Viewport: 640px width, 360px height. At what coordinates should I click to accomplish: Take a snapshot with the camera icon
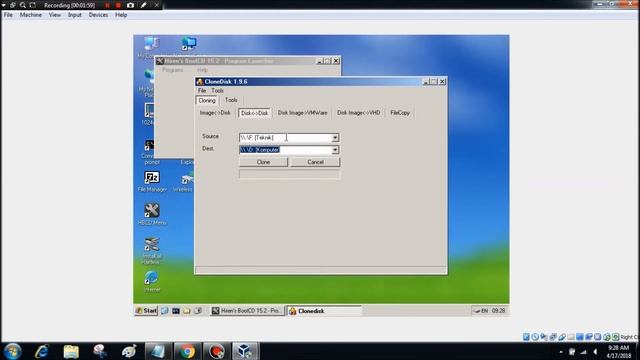(x=130, y=5)
